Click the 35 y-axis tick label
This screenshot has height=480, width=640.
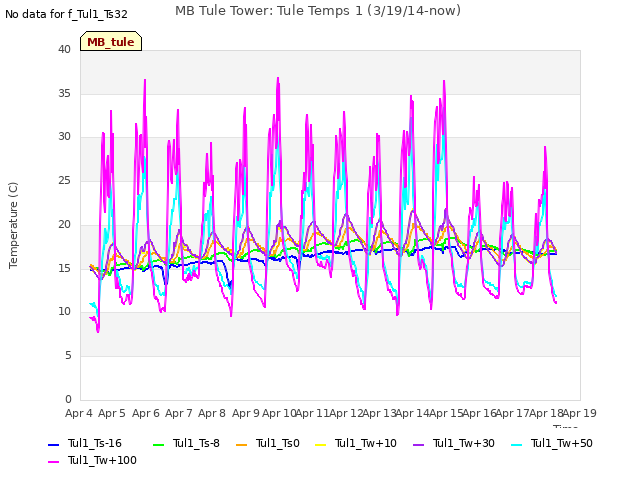coord(64,93)
